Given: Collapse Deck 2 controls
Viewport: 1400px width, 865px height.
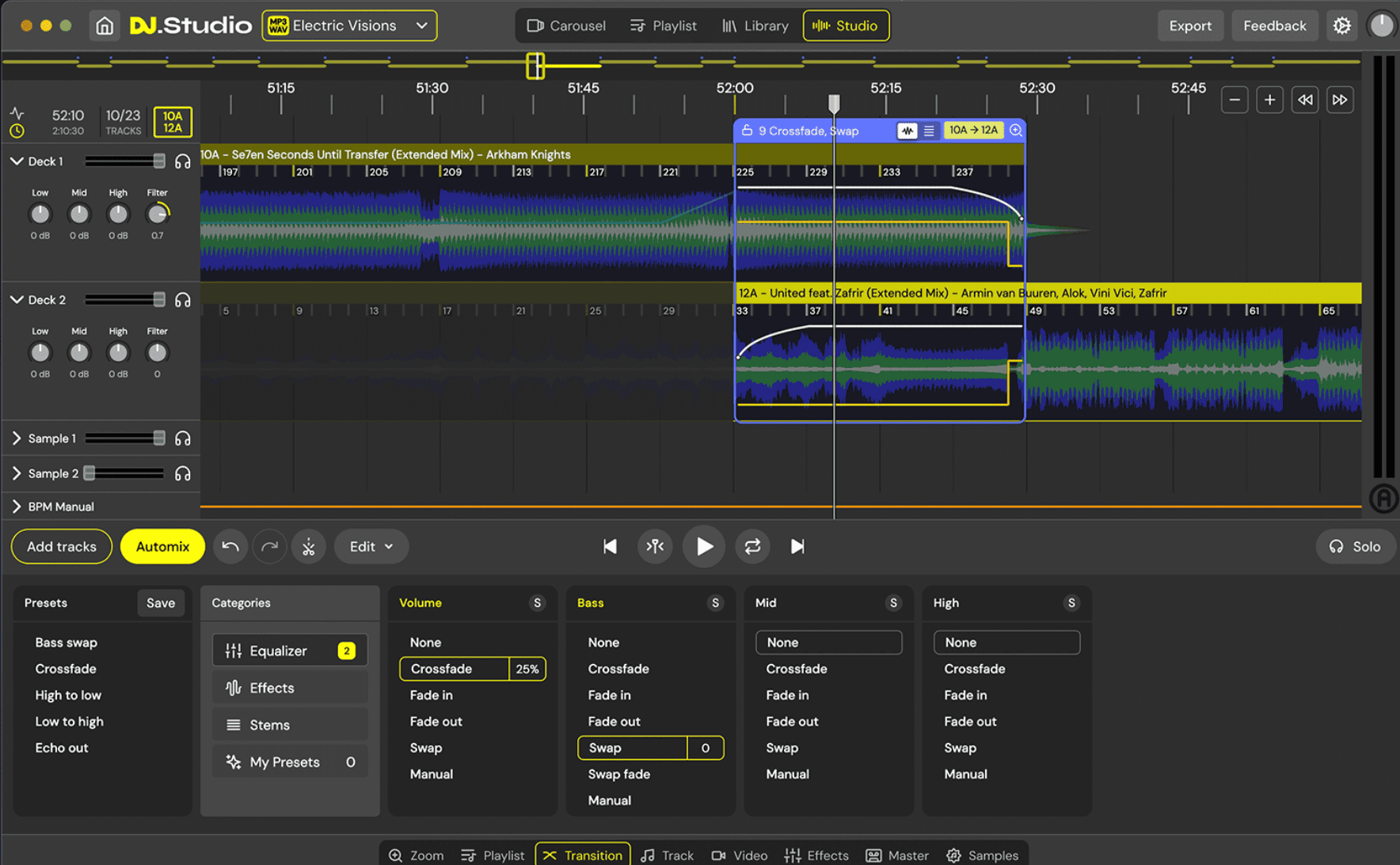Looking at the screenshot, I should (x=17, y=300).
